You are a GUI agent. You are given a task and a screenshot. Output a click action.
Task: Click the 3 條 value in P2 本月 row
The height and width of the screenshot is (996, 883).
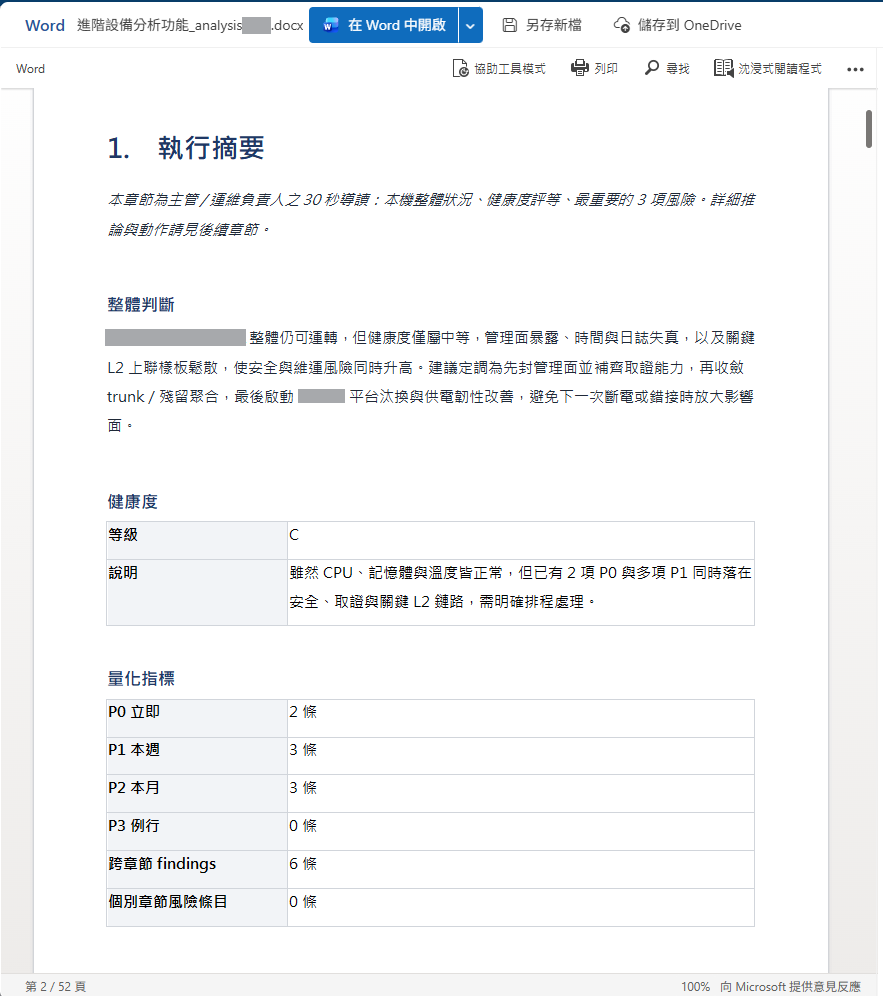point(303,788)
